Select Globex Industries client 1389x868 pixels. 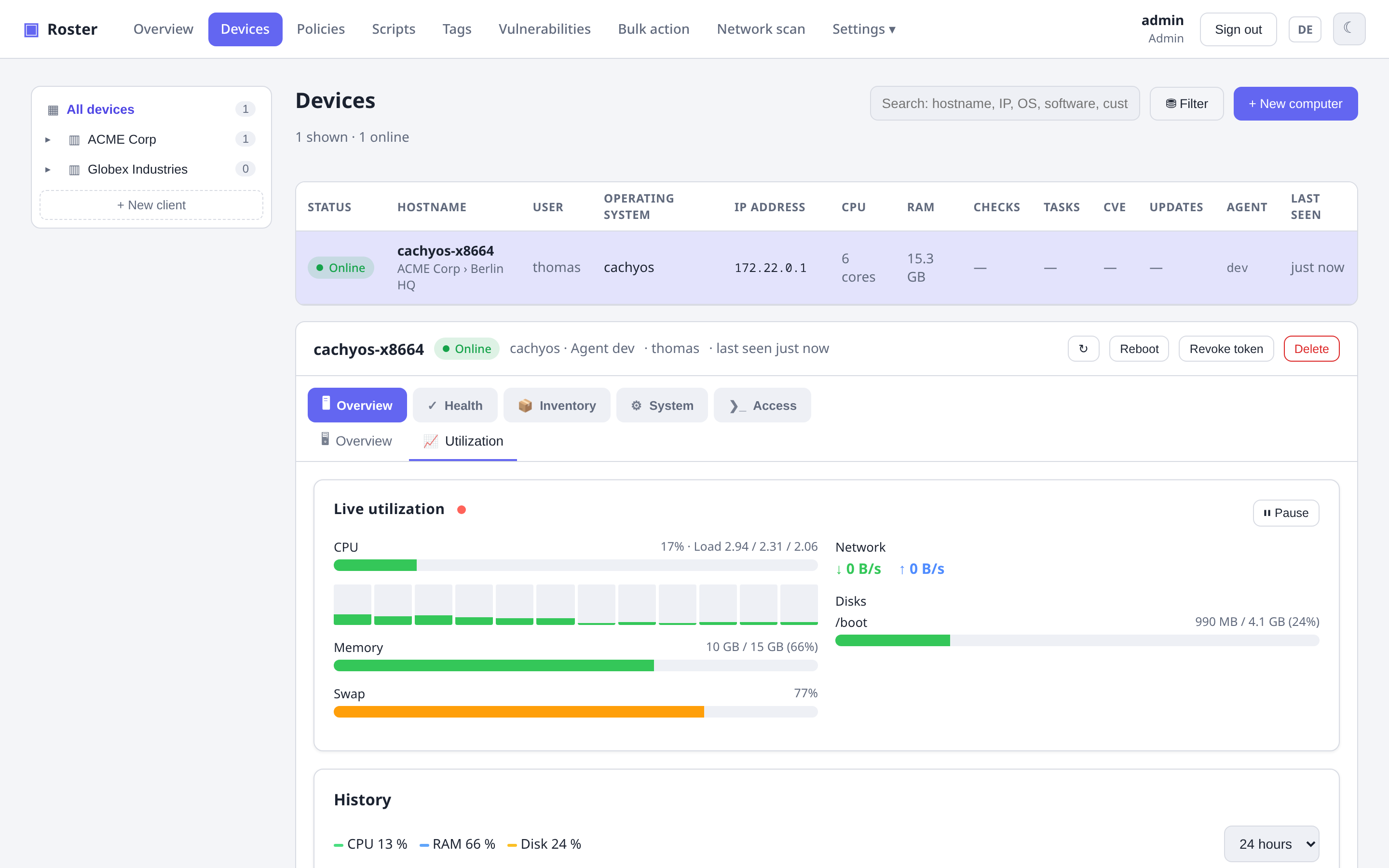(x=151, y=169)
